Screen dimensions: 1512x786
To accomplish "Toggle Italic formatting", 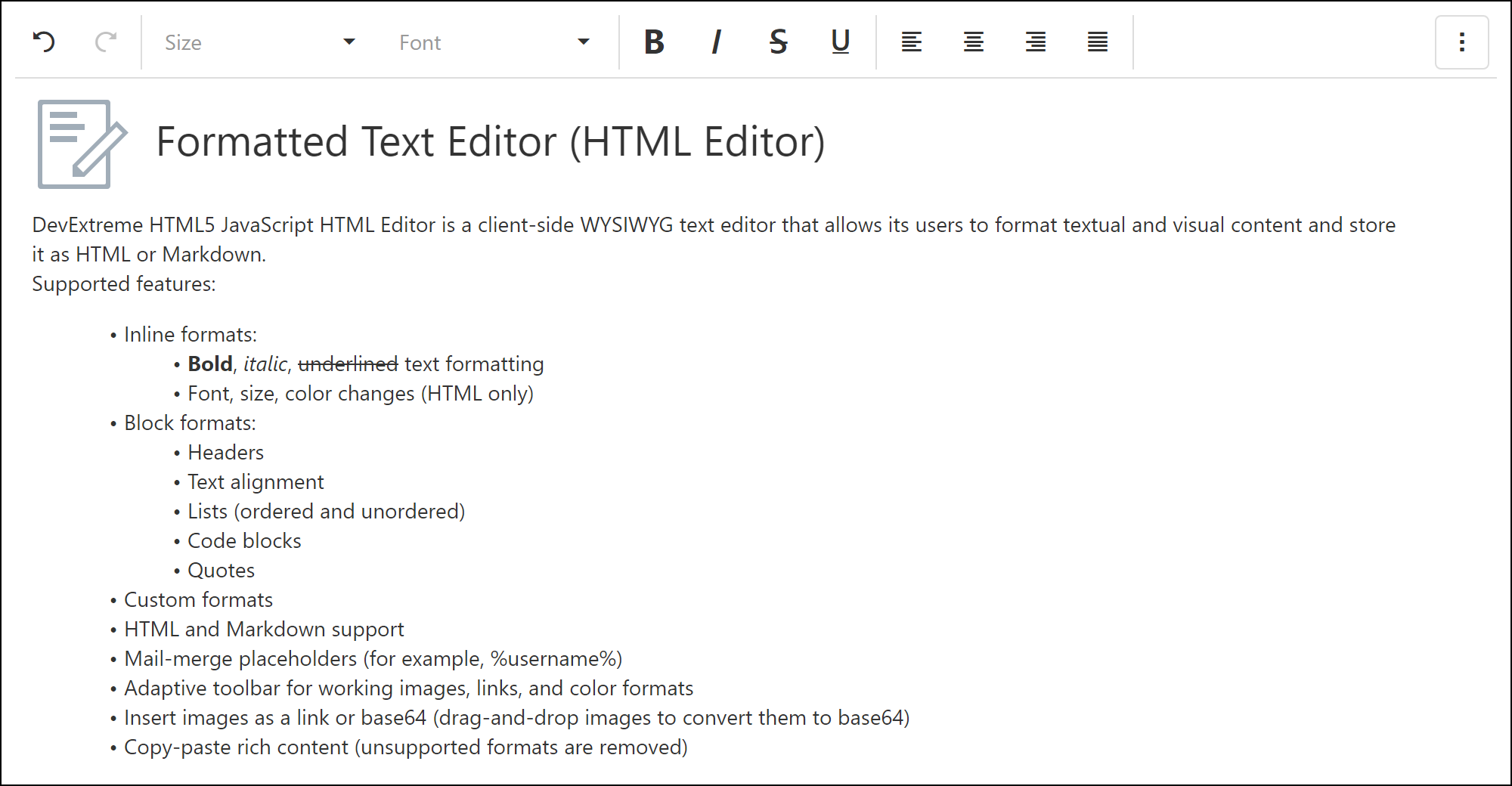I will click(716, 42).
